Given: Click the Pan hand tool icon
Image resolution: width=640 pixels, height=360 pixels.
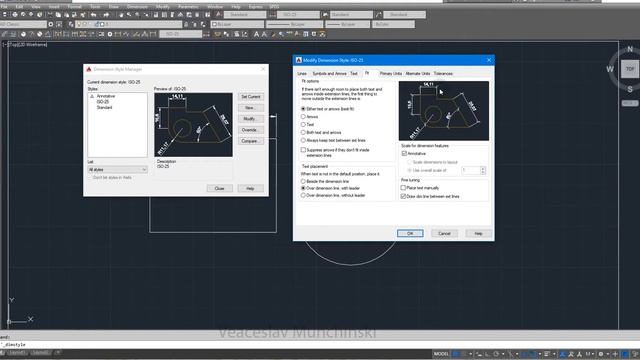Looking at the screenshot, I should pyautogui.click(x=121, y=15).
